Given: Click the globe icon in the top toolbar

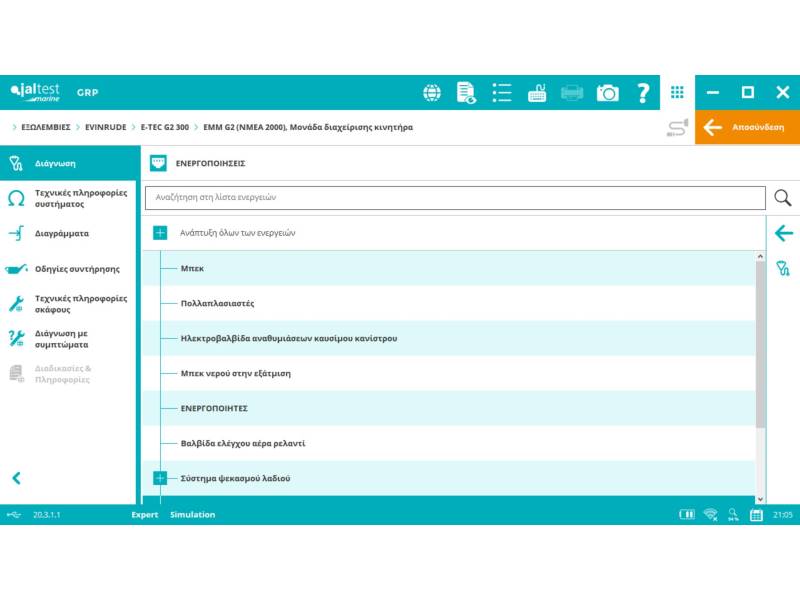Looking at the screenshot, I should point(432,93).
